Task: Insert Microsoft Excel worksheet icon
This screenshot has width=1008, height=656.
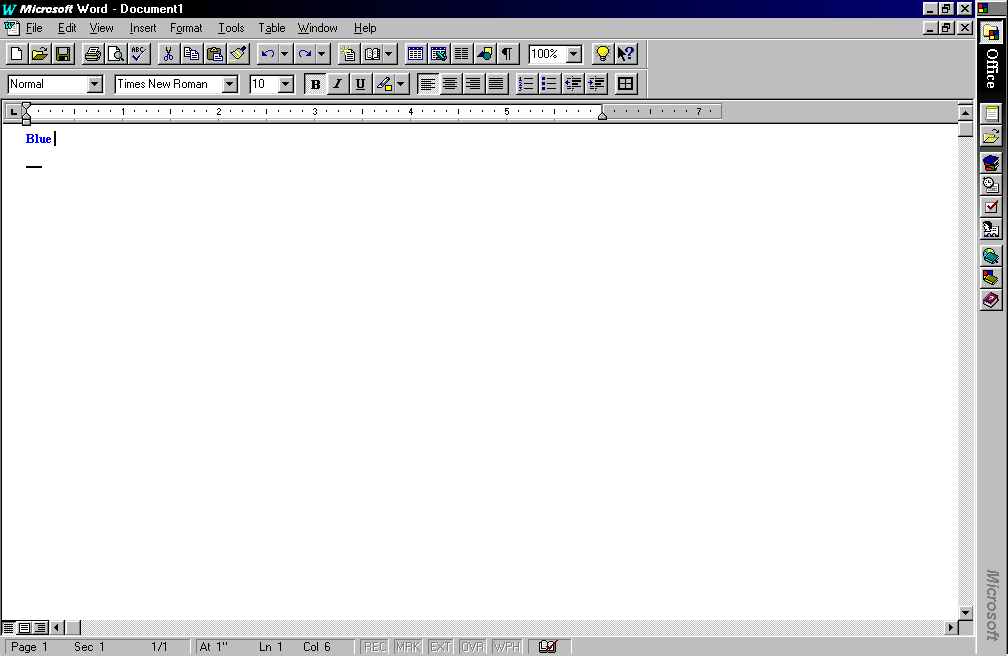Action: [438, 54]
